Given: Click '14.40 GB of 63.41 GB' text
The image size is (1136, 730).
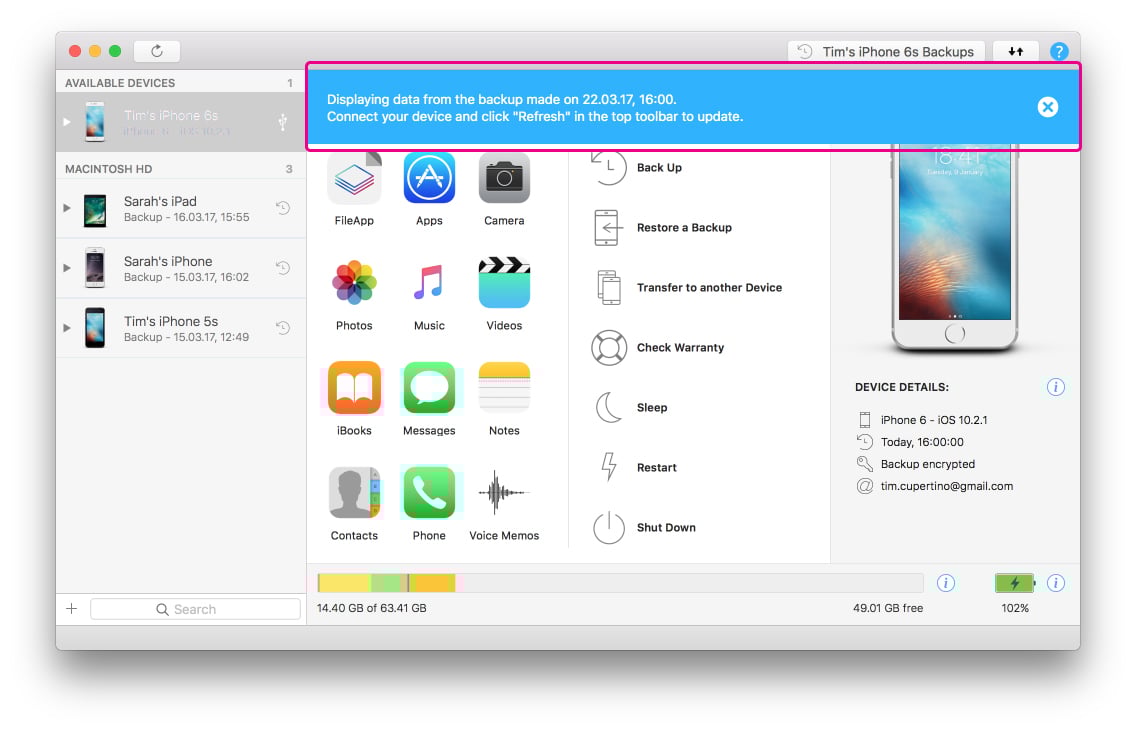Looking at the screenshot, I should coord(371,608).
